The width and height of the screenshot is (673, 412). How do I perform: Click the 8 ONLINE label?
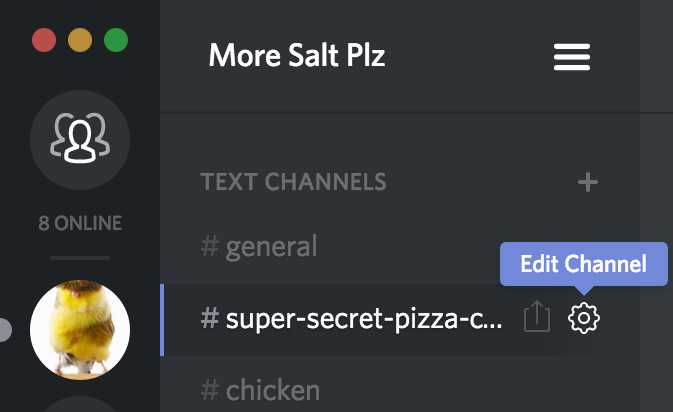click(80, 223)
